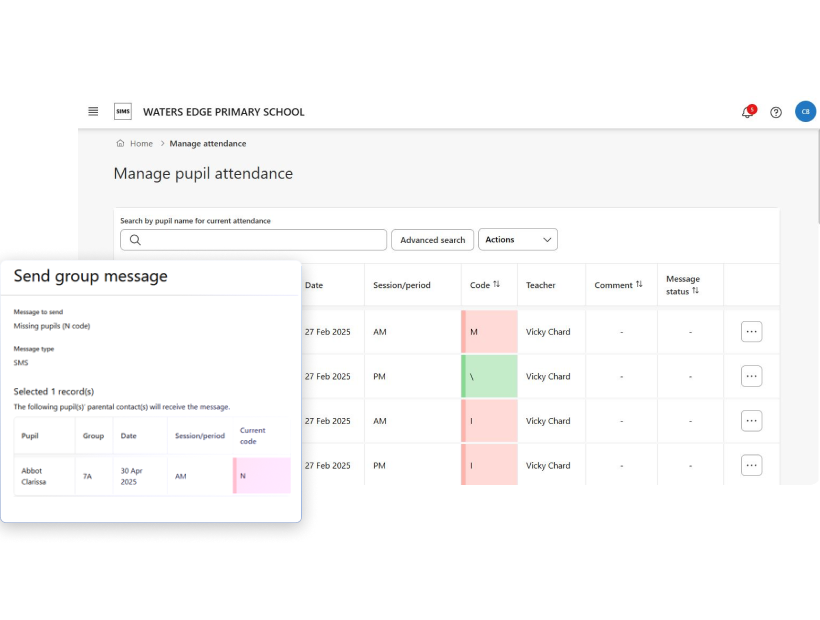Image resolution: width=820 pixels, height=620 pixels.
Task: Sort by the Comment column arrows
Action: point(639,285)
